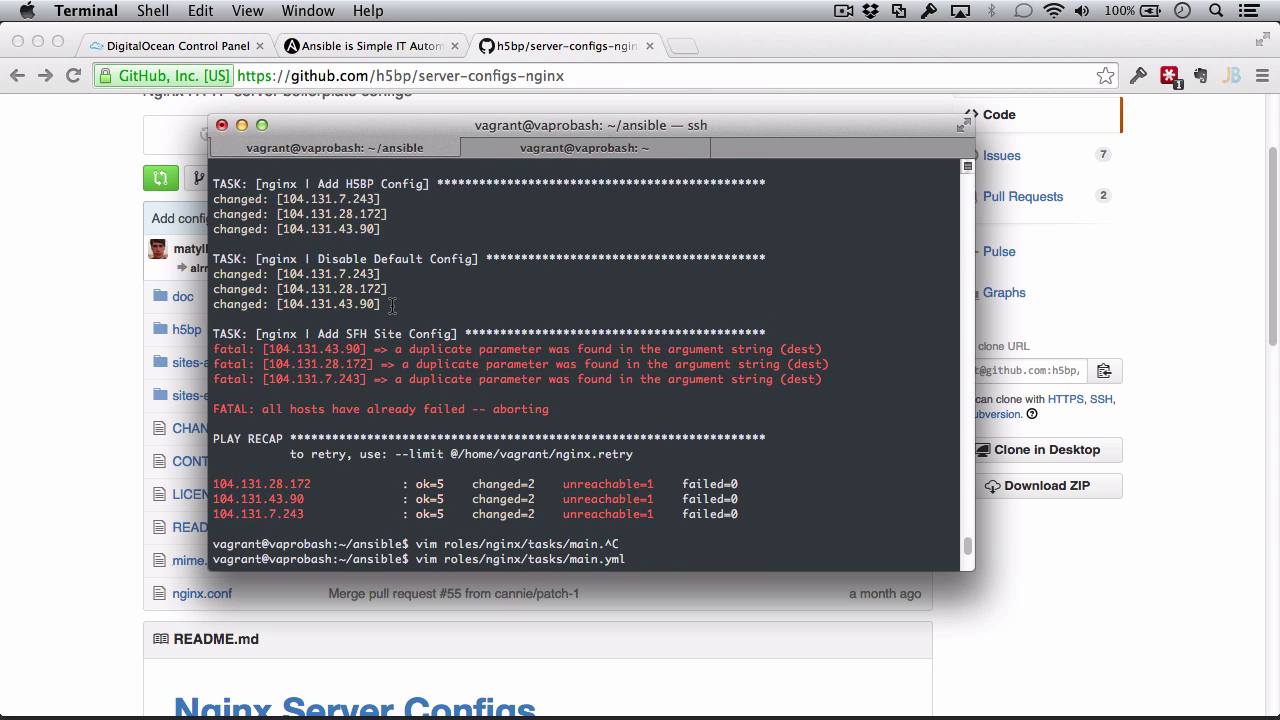Open the LastPass extension icon
This screenshot has width=1280, height=720.
[1170, 77]
